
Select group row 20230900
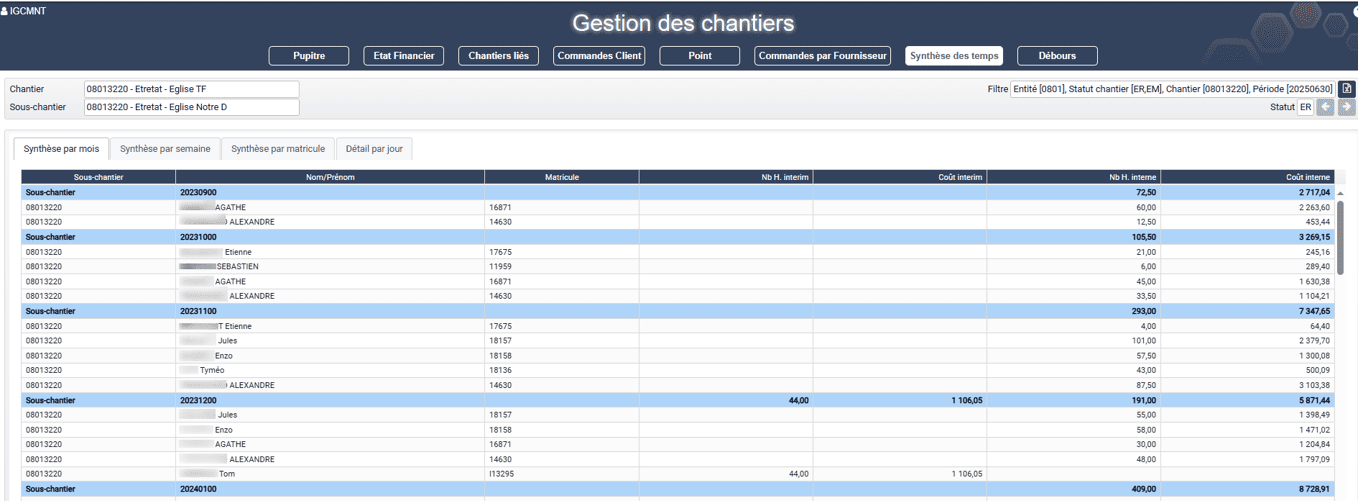678,192
